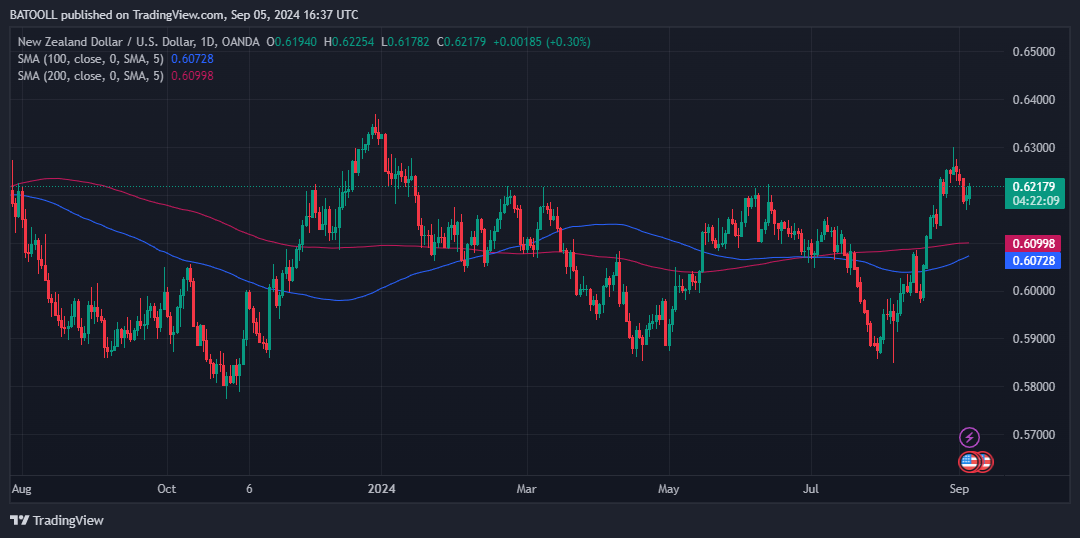The width and height of the screenshot is (1080, 538).
Task: Click the blue 0.60728 SMA price label
Action: click(1035, 261)
